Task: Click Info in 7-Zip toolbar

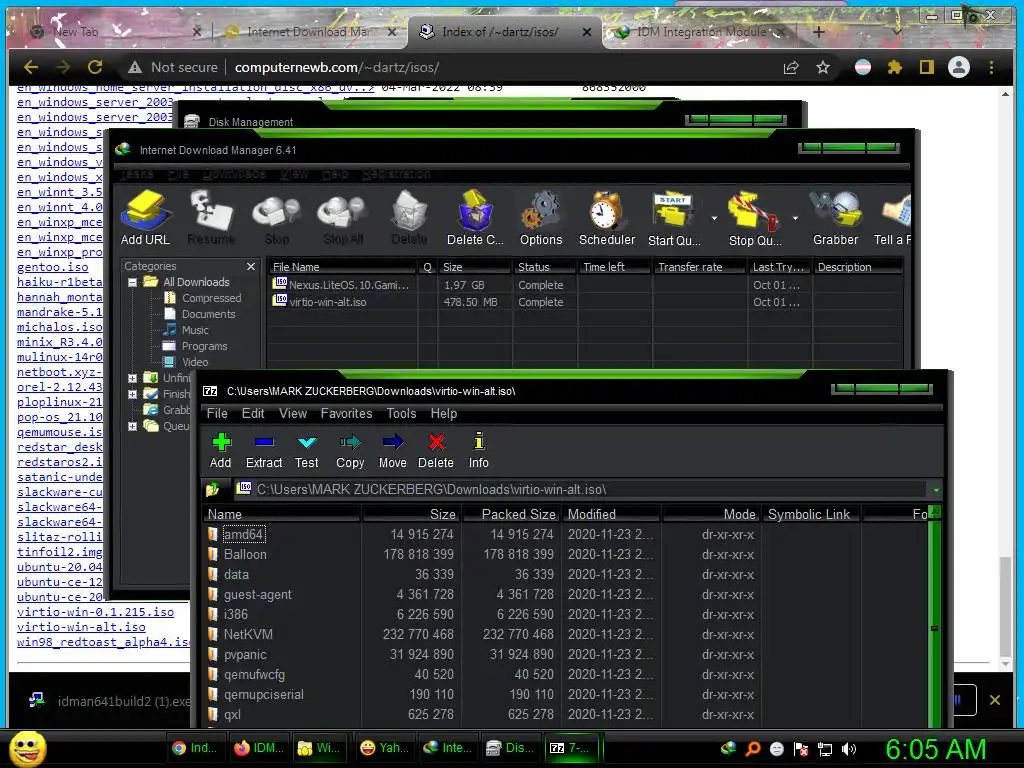Action: 479,451
